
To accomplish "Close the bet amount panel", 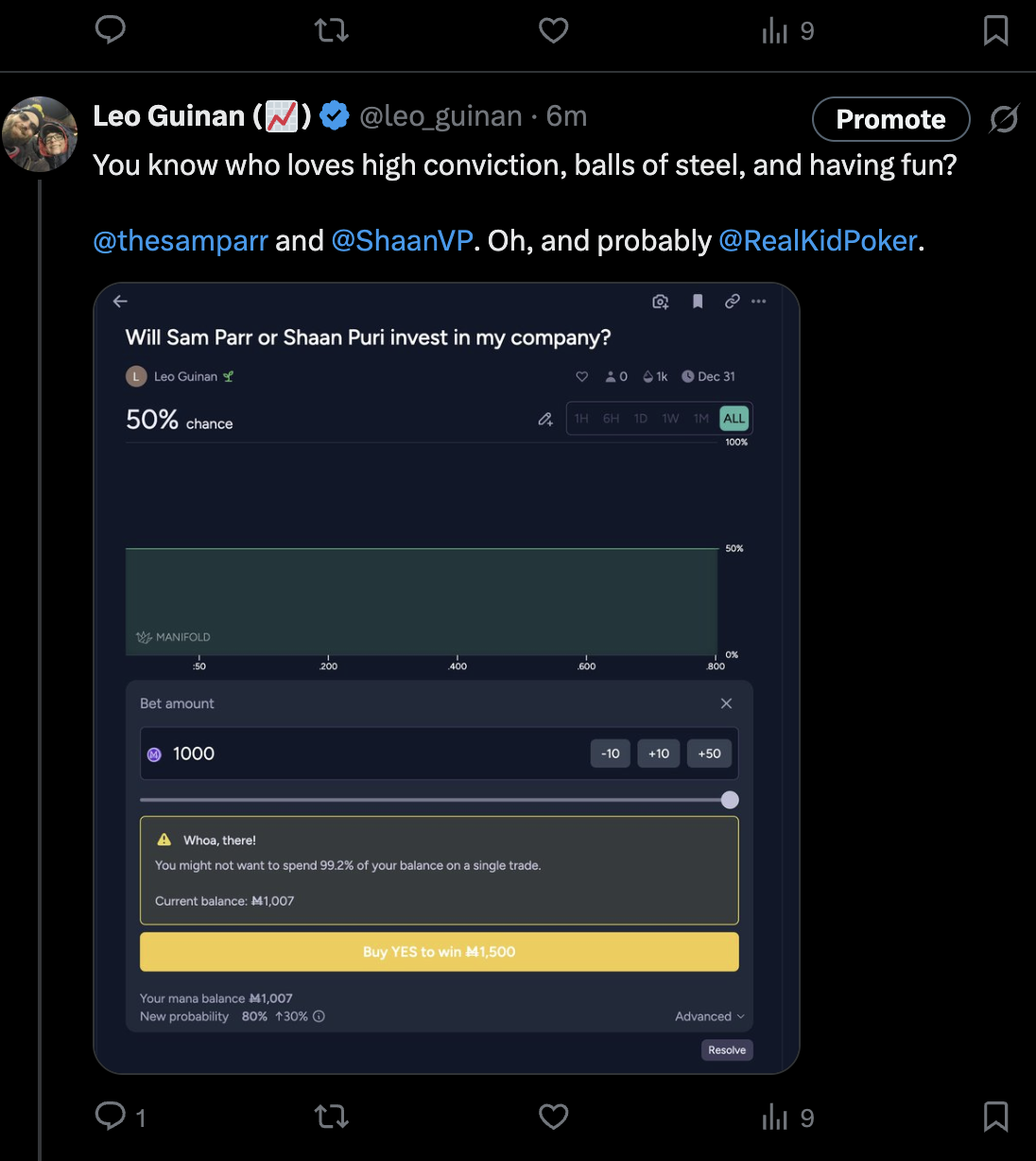I will pyautogui.click(x=726, y=703).
